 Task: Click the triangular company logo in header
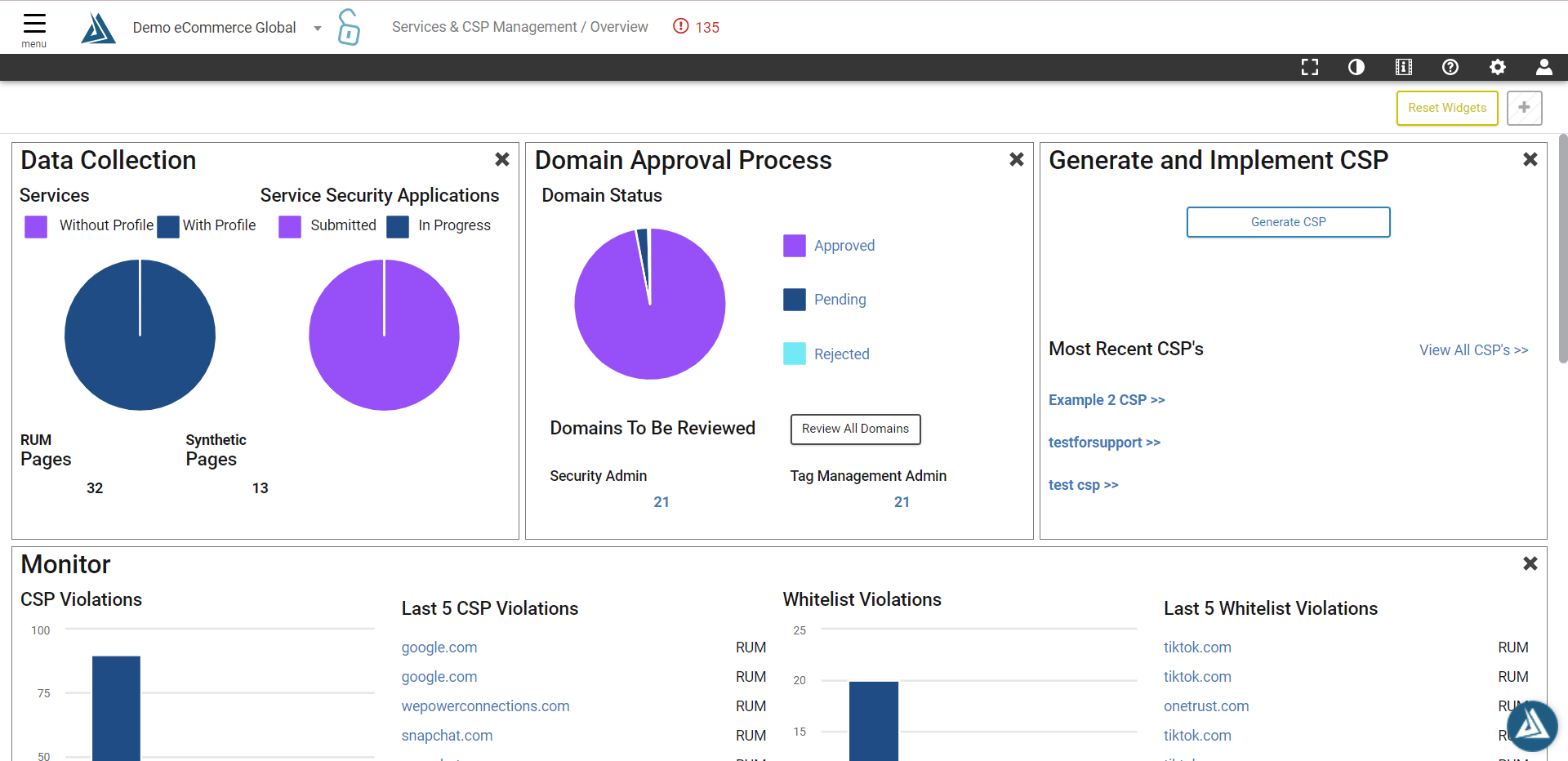pos(98,29)
